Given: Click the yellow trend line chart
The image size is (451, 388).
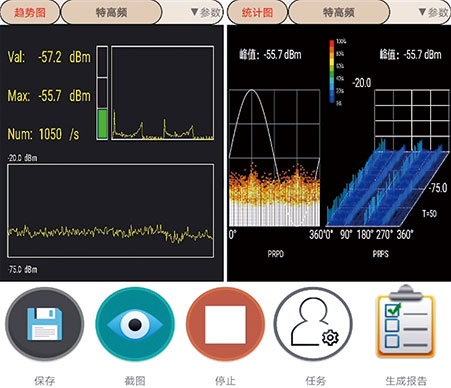Looking at the screenshot, I should (x=110, y=211).
